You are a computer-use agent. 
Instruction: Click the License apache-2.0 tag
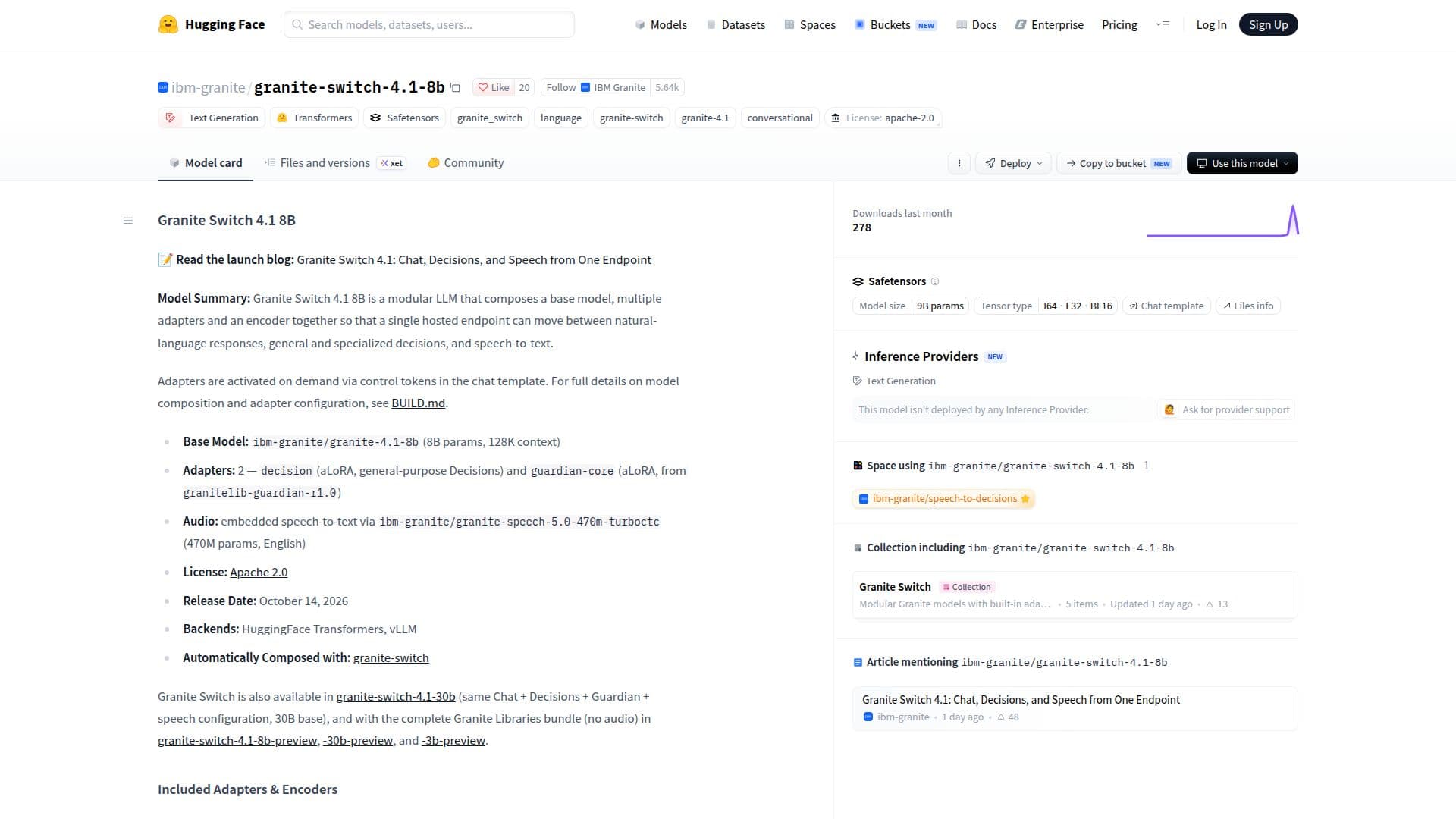883,118
